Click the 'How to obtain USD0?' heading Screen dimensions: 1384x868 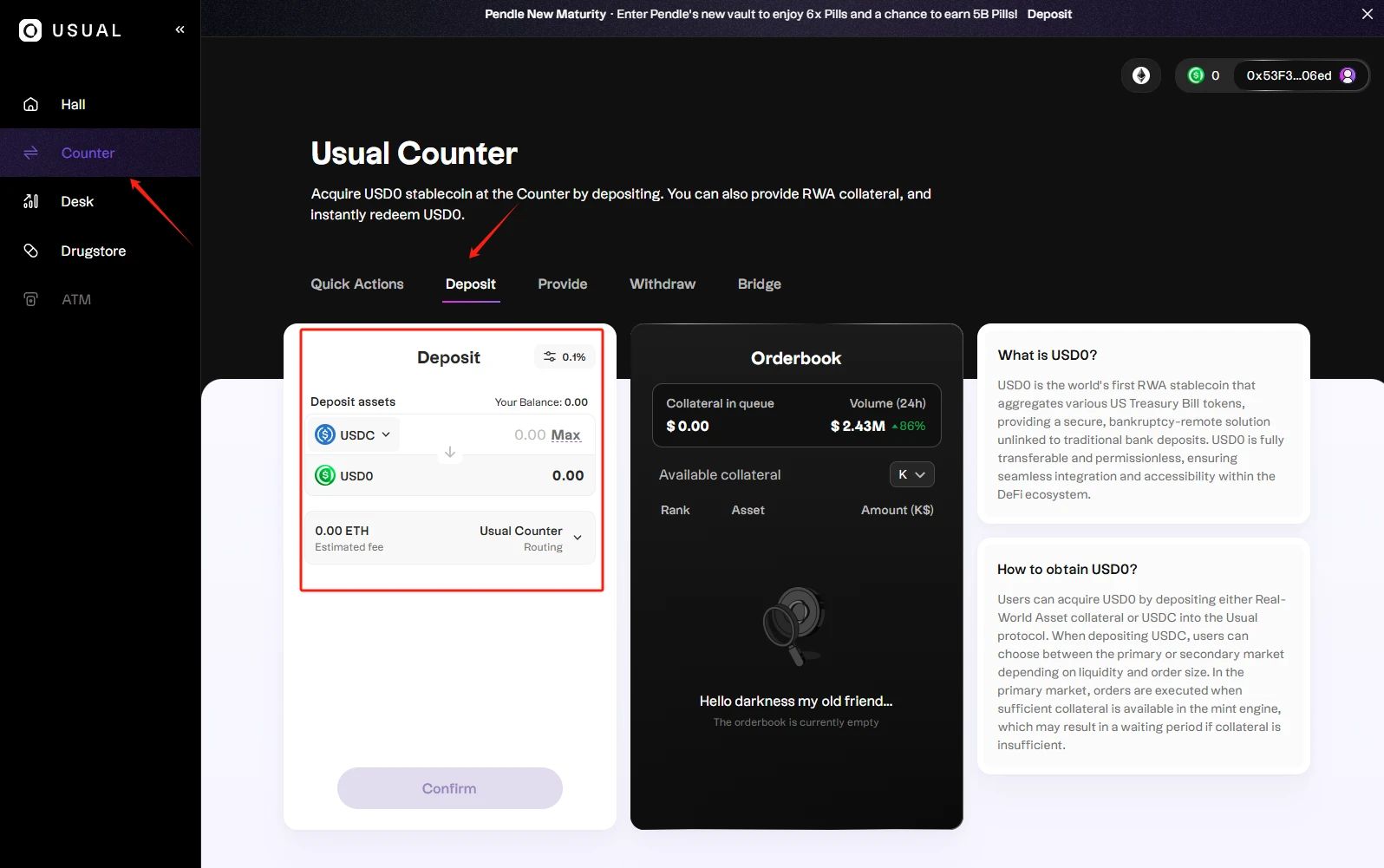1067,570
